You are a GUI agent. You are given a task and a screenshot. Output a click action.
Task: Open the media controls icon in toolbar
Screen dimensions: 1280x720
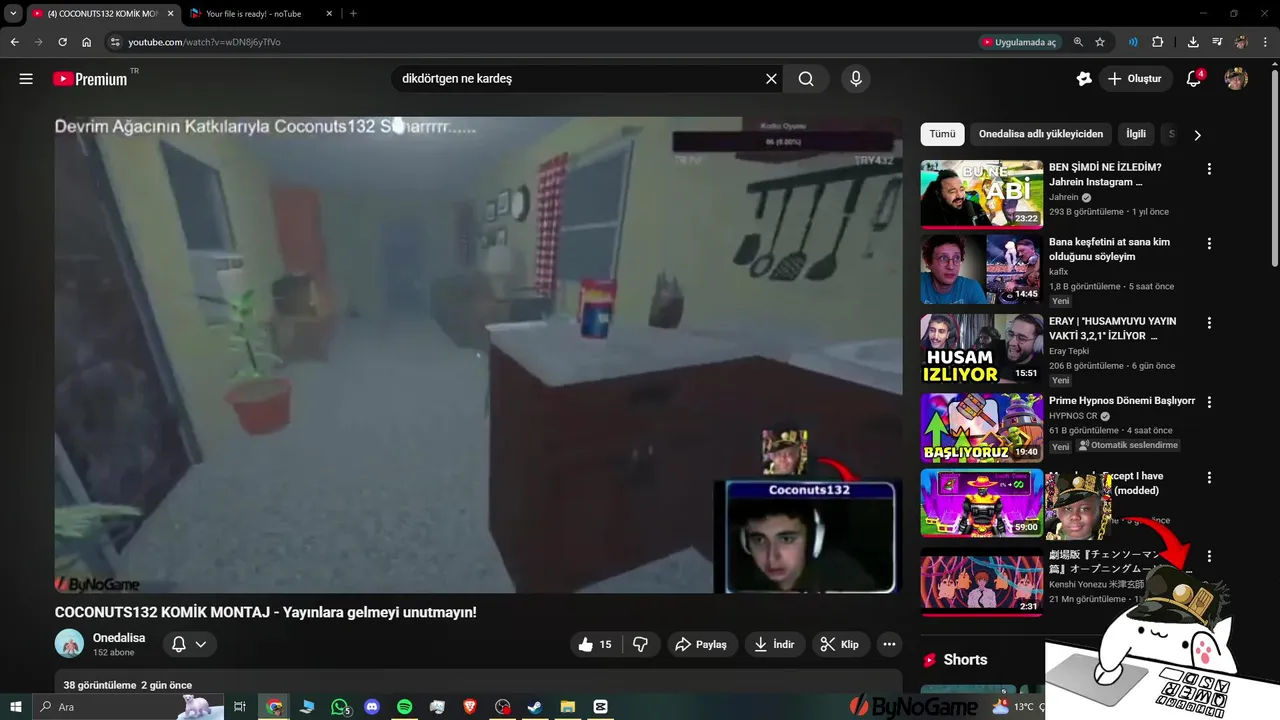point(1217,42)
